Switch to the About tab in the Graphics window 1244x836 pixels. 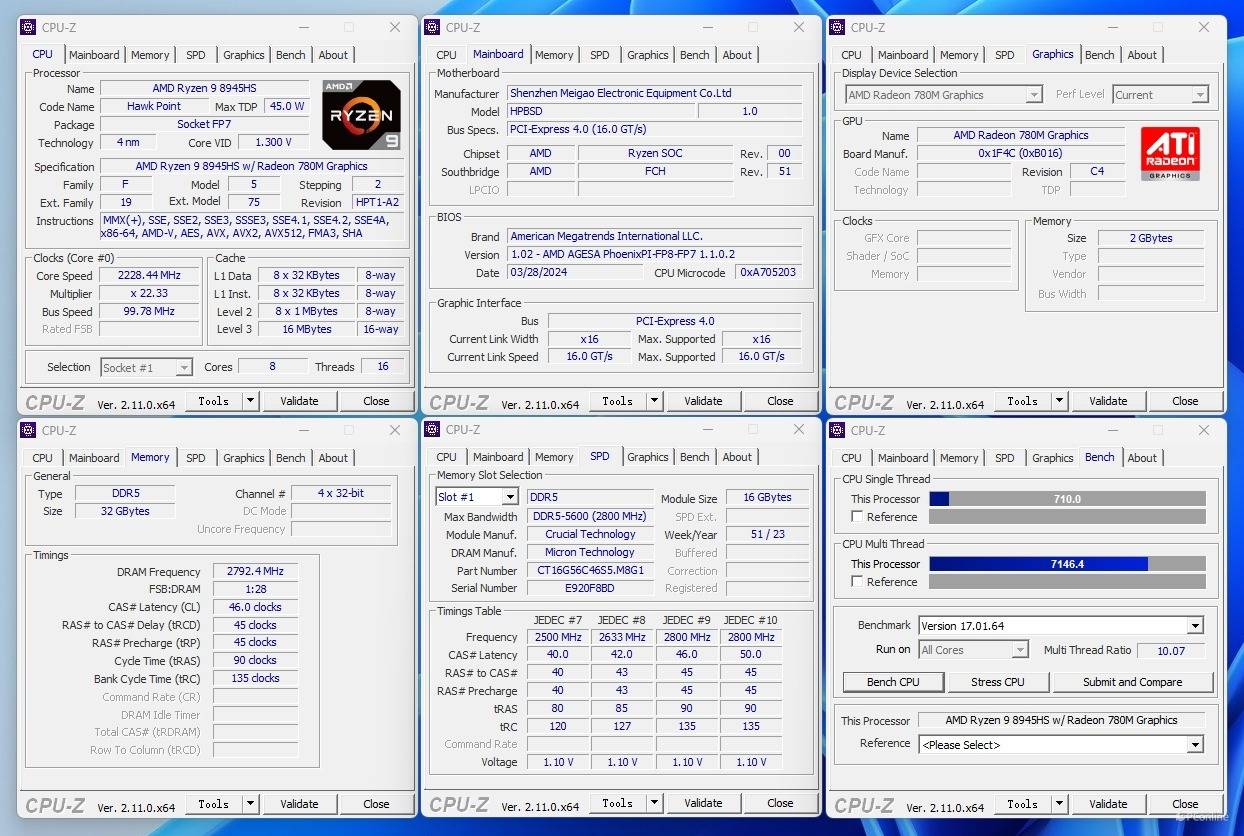(x=1142, y=55)
